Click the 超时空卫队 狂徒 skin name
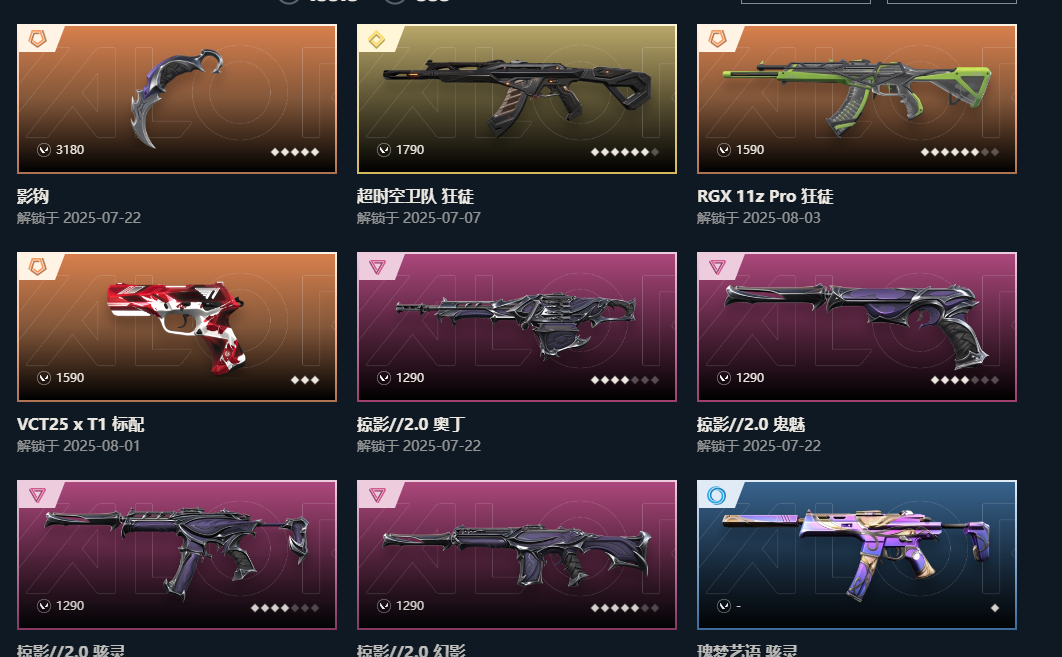This screenshot has width=1062, height=657. point(415,196)
